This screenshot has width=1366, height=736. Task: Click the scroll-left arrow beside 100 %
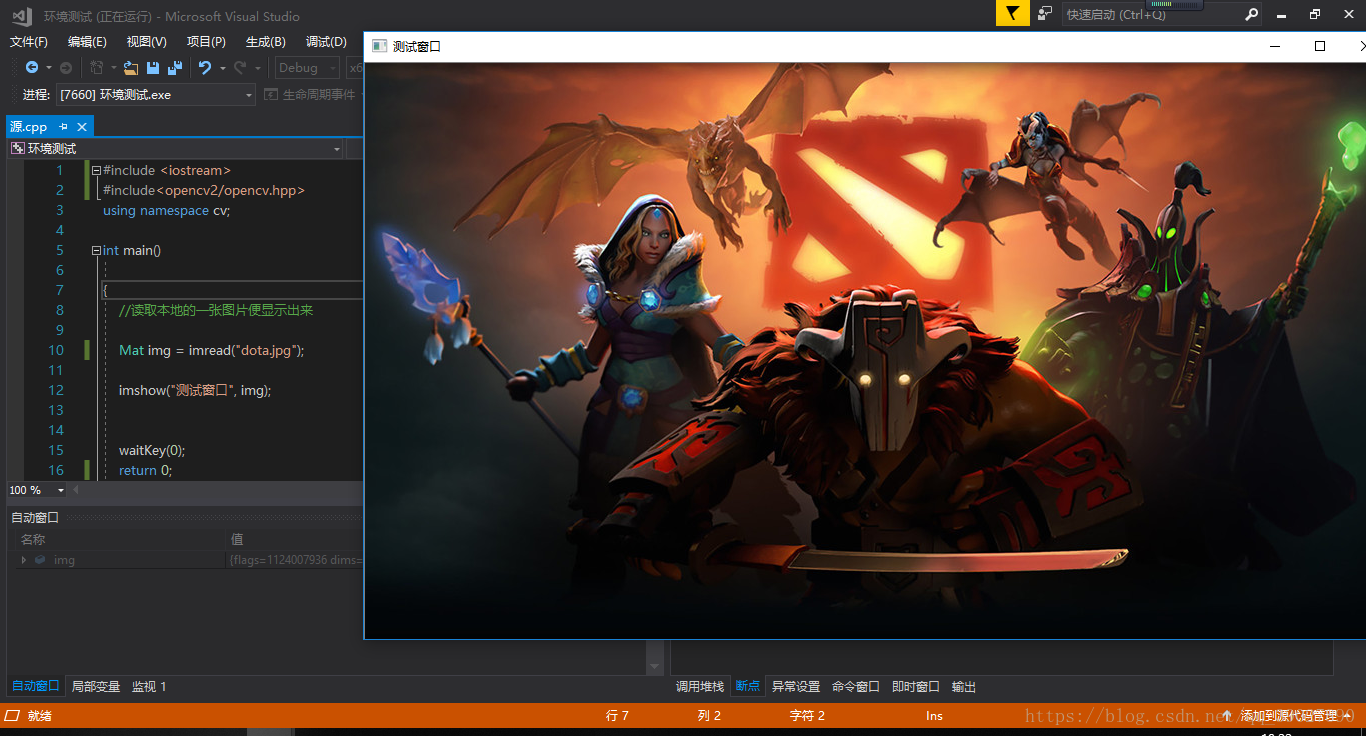[x=76, y=490]
